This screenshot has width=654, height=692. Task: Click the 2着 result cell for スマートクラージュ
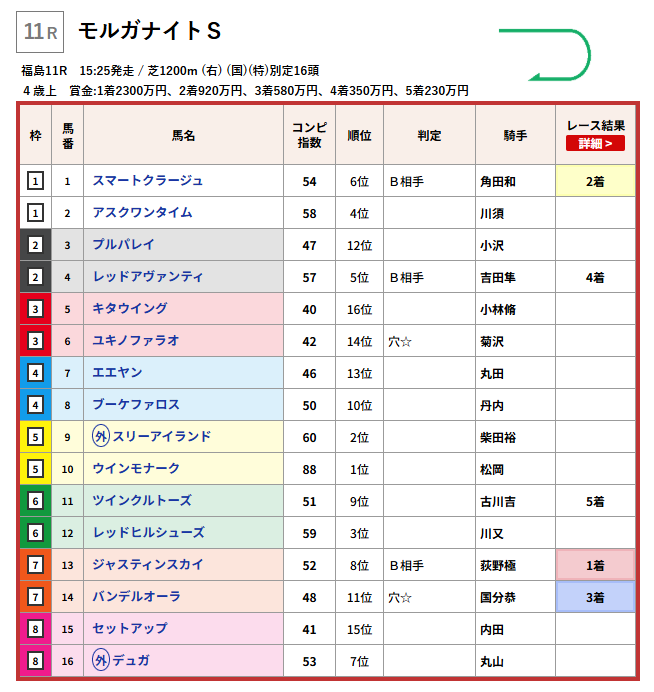[595, 181]
